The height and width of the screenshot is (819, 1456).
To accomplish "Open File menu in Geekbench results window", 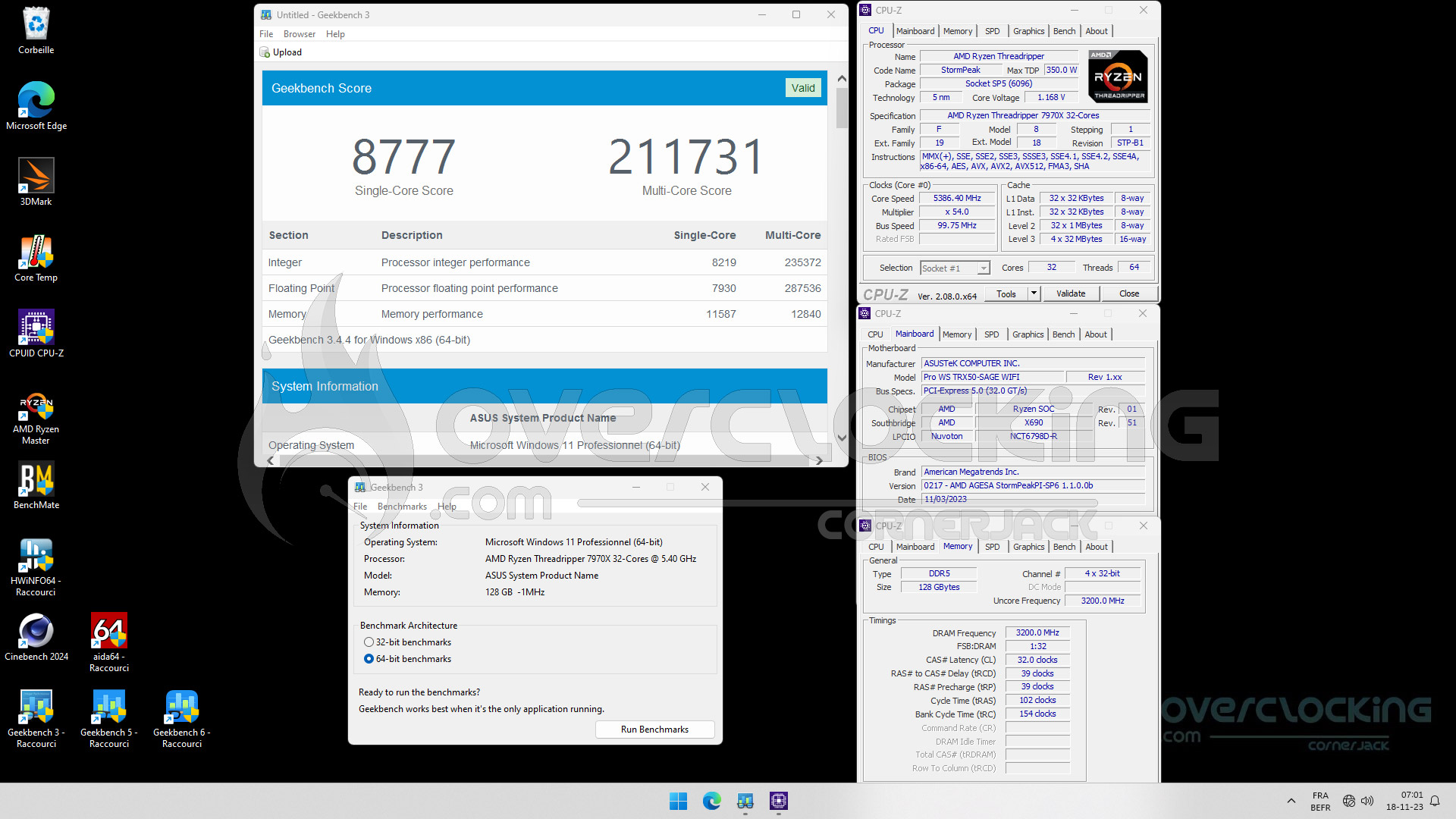I will [266, 34].
